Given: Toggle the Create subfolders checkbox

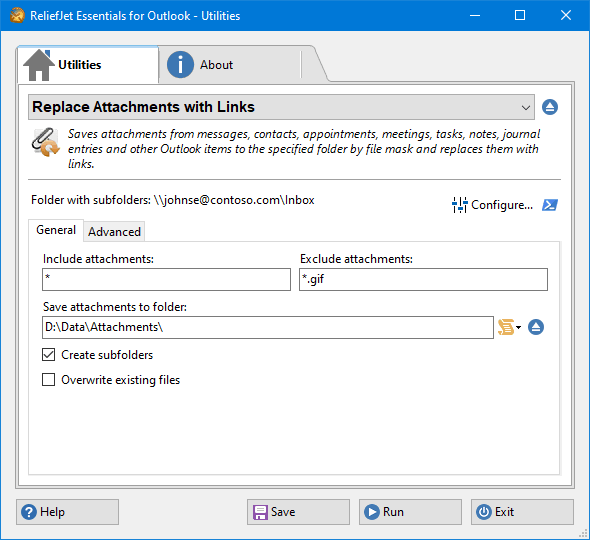Looking at the screenshot, I should point(49,354).
